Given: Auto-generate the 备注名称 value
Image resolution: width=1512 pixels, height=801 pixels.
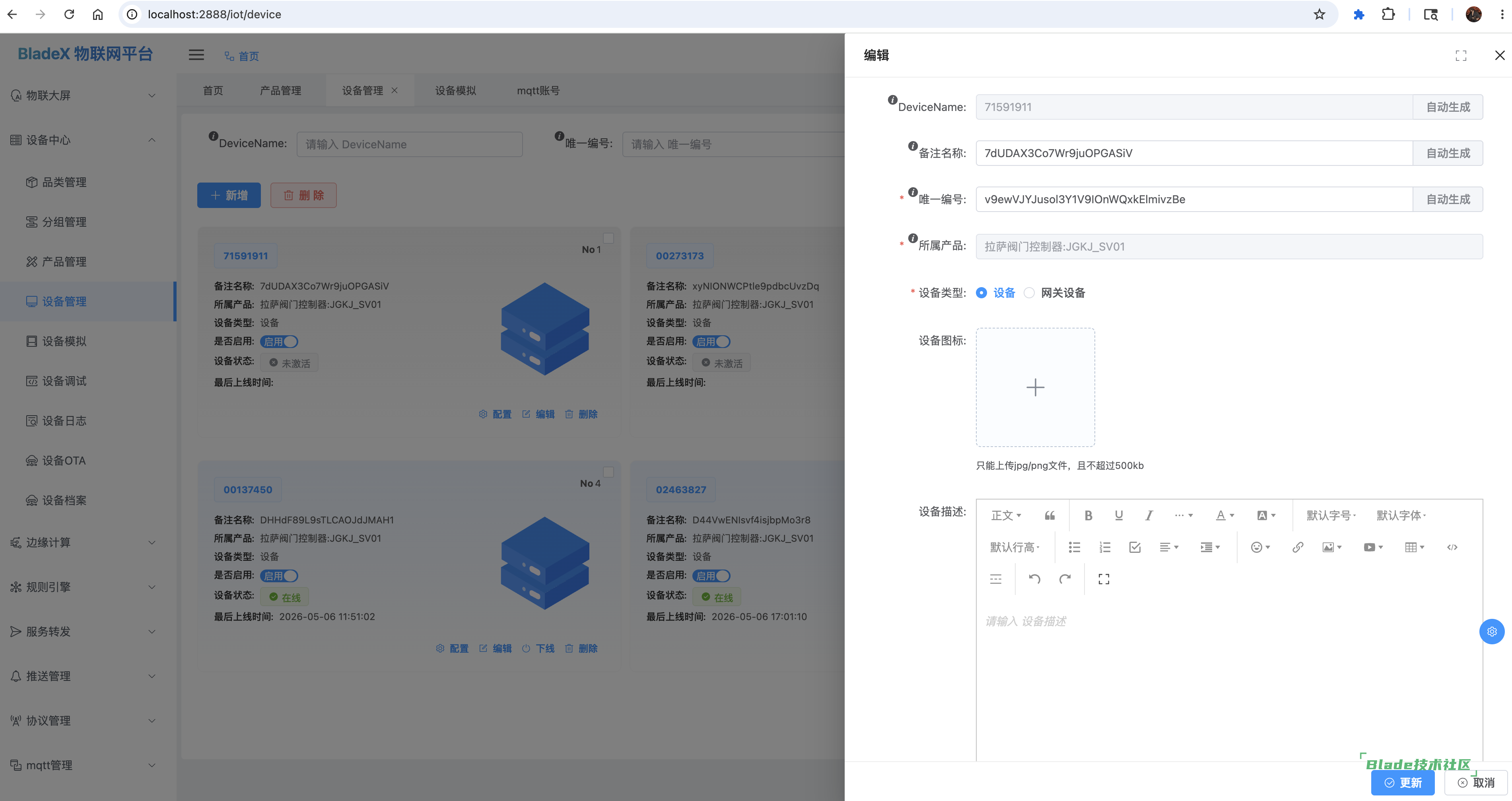Looking at the screenshot, I should [1448, 153].
